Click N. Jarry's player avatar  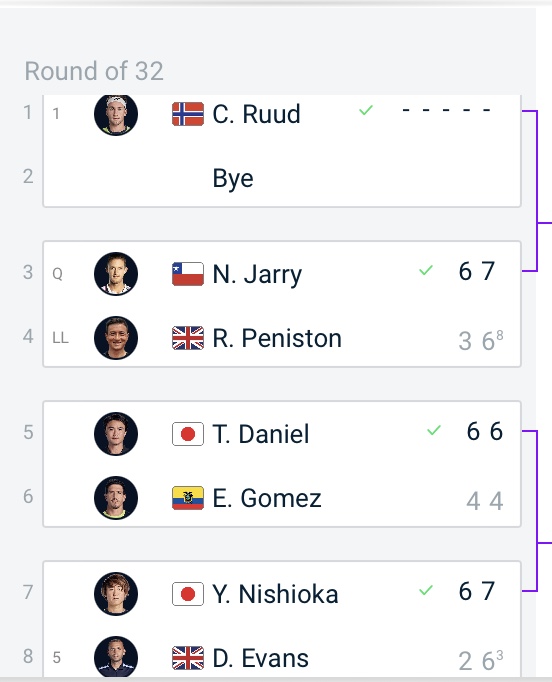tap(116, 274)
